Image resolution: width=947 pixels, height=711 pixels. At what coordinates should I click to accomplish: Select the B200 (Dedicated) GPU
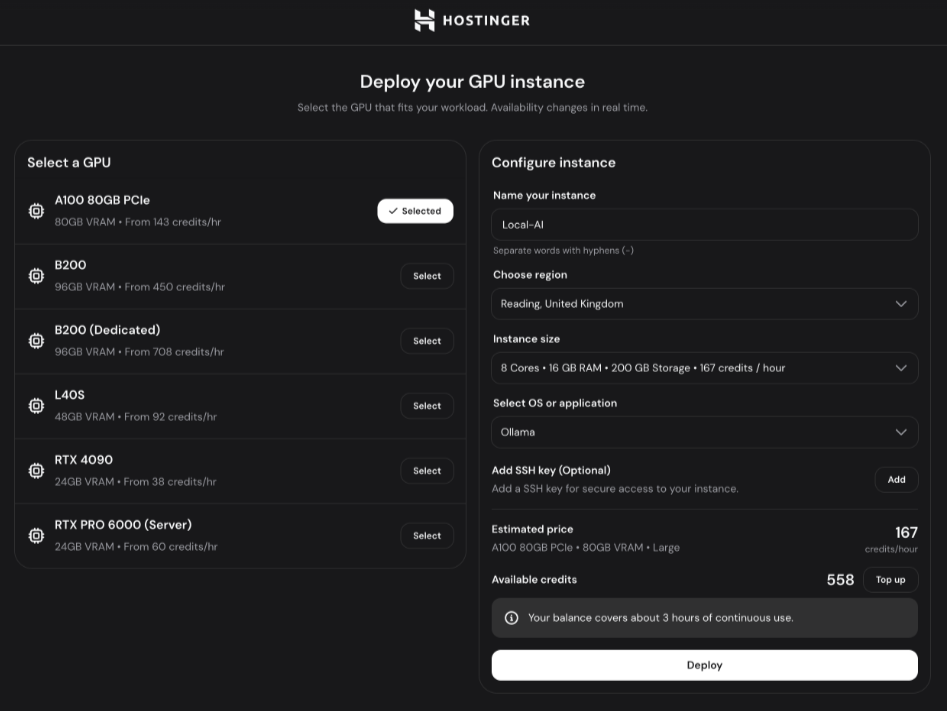(x=427, y=341)
